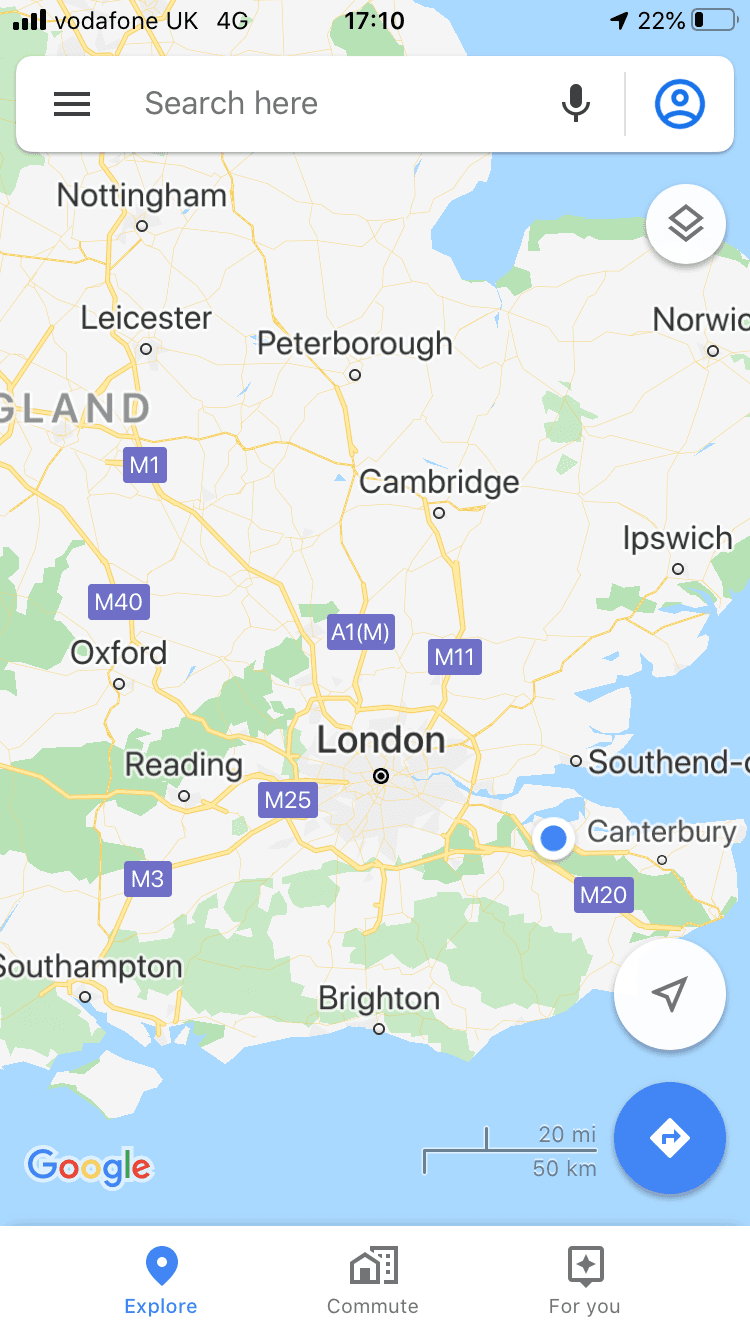Open the map layers button
This screenshot has height=1334, width=750.
pyautogui.click(x=686, y=224)
